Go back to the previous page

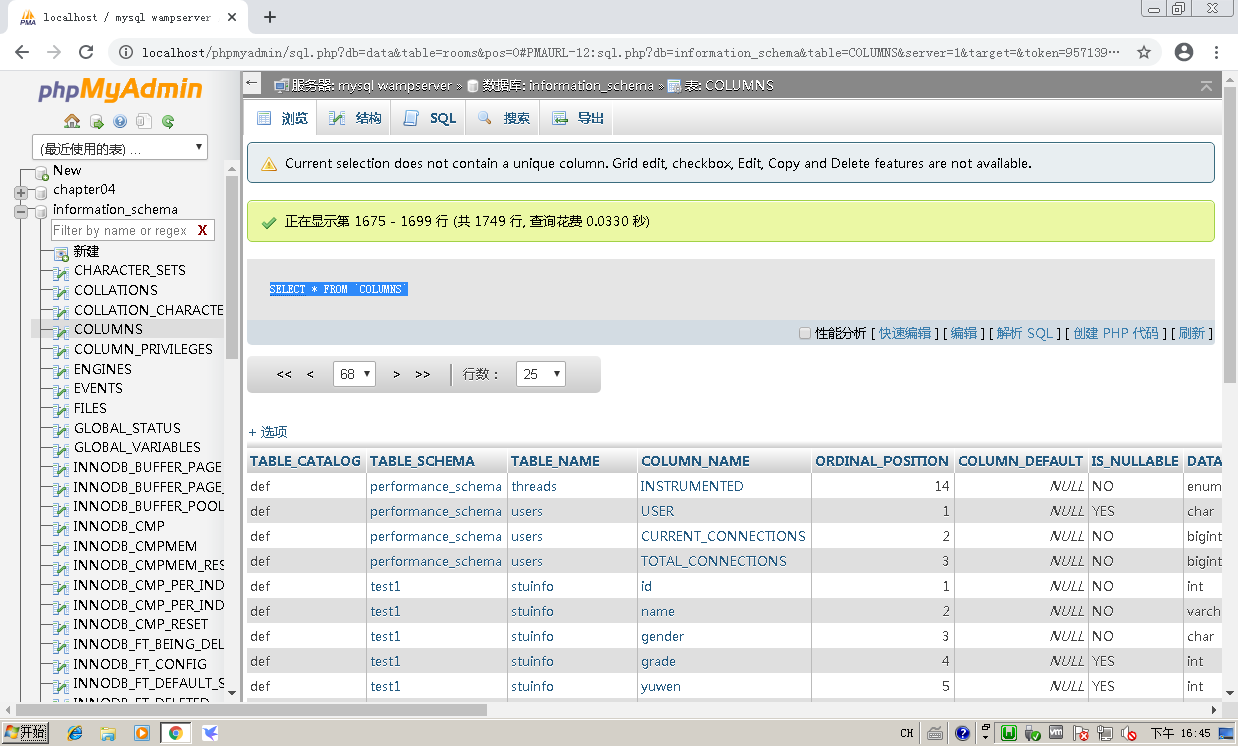23,52
